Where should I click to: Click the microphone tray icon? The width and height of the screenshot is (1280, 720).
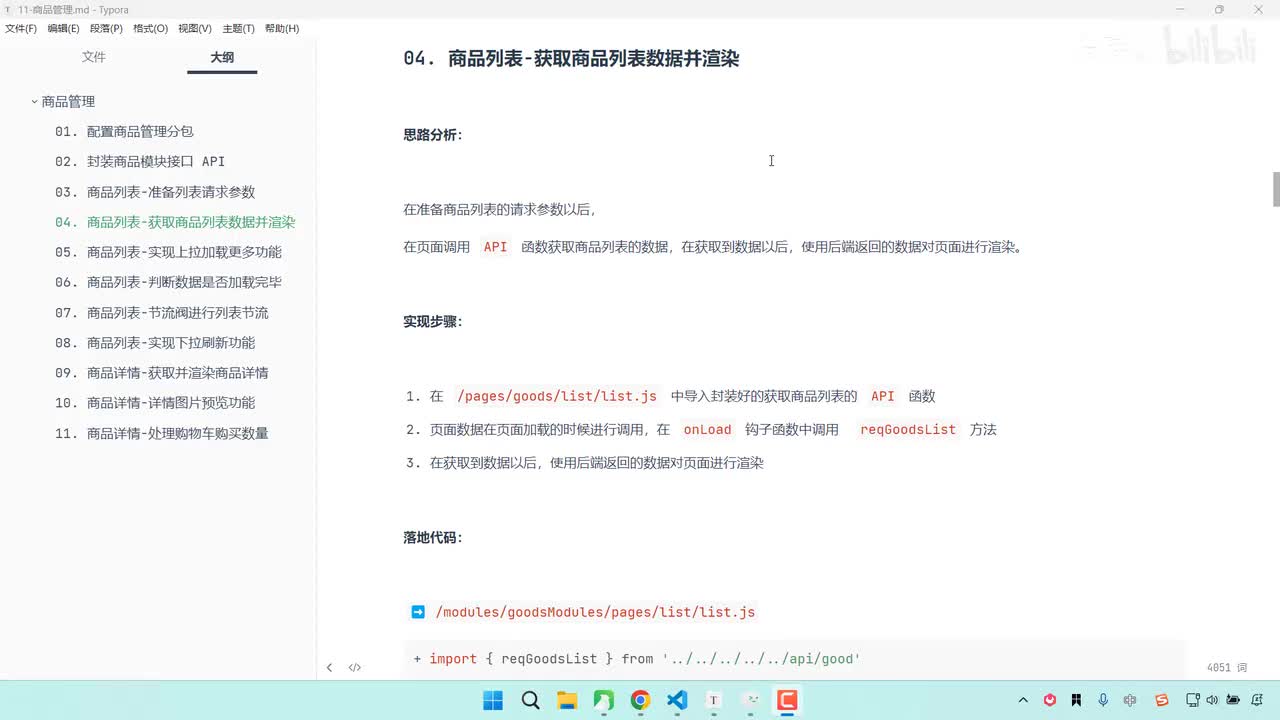(x=1103, y=700)
